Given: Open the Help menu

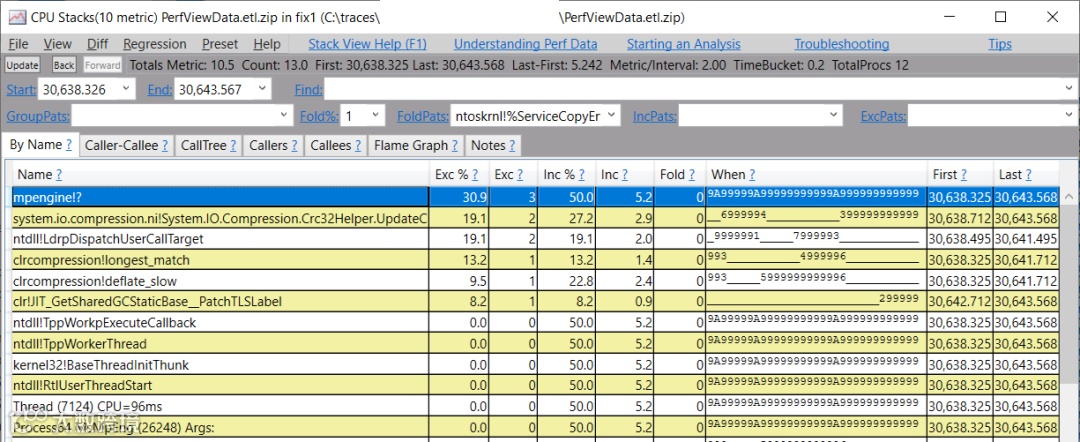Looking at the screenshot, I should 267,44.
